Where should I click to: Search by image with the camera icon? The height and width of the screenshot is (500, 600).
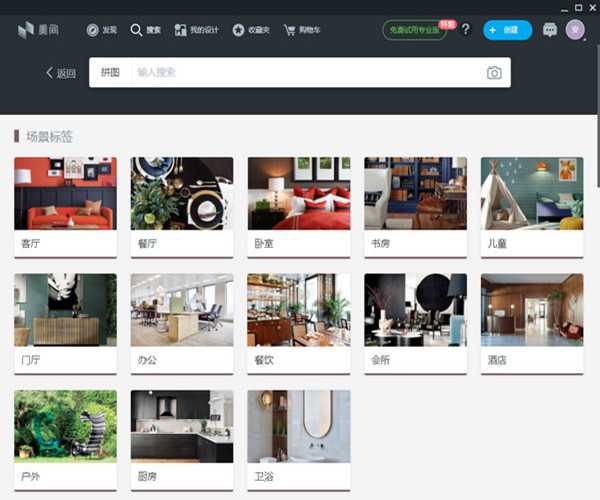(x=494, y=73)
